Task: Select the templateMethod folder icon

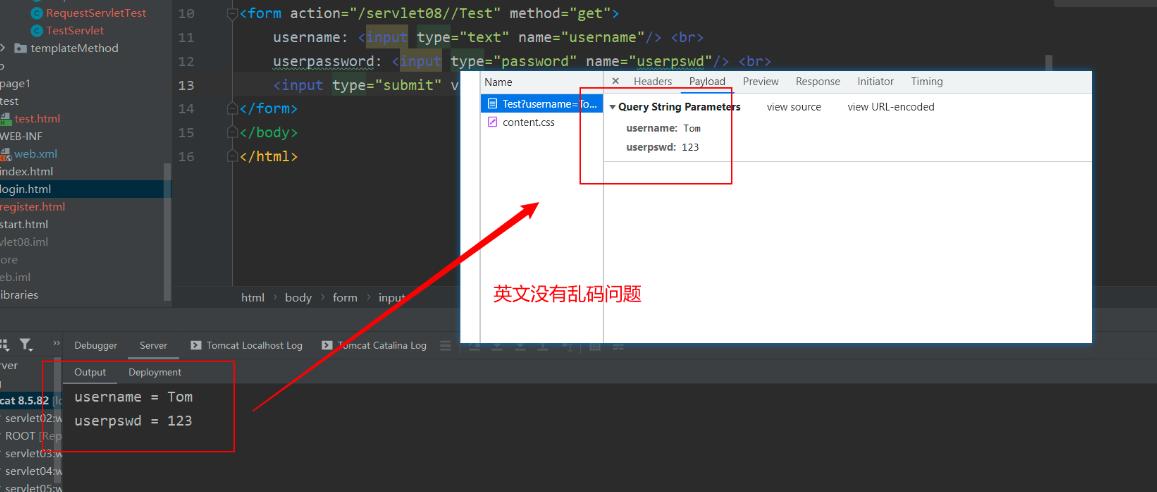Action: [20, 48]
